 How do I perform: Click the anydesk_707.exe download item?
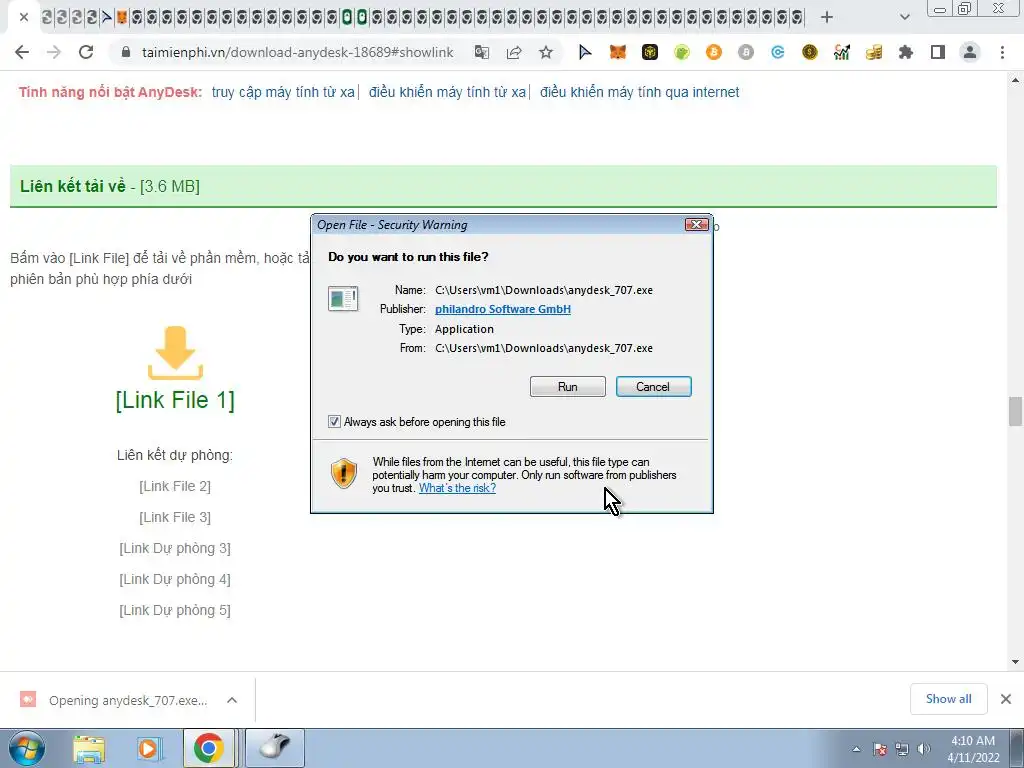click(127, 700)
